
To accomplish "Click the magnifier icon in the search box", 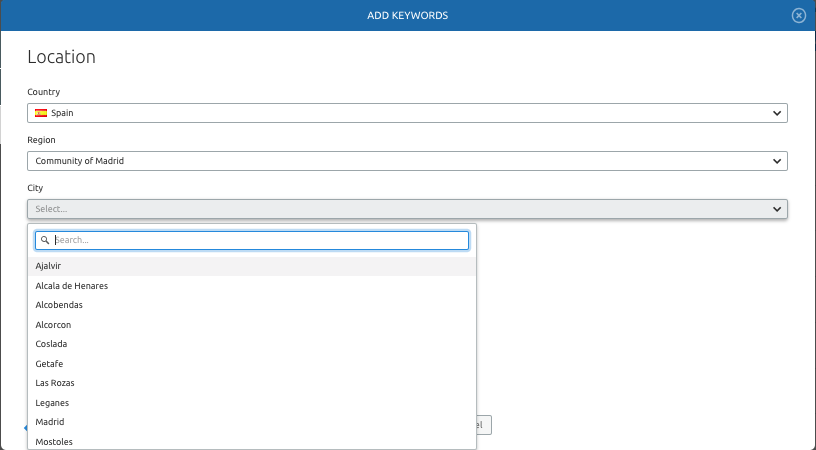I will coord(44,240).
